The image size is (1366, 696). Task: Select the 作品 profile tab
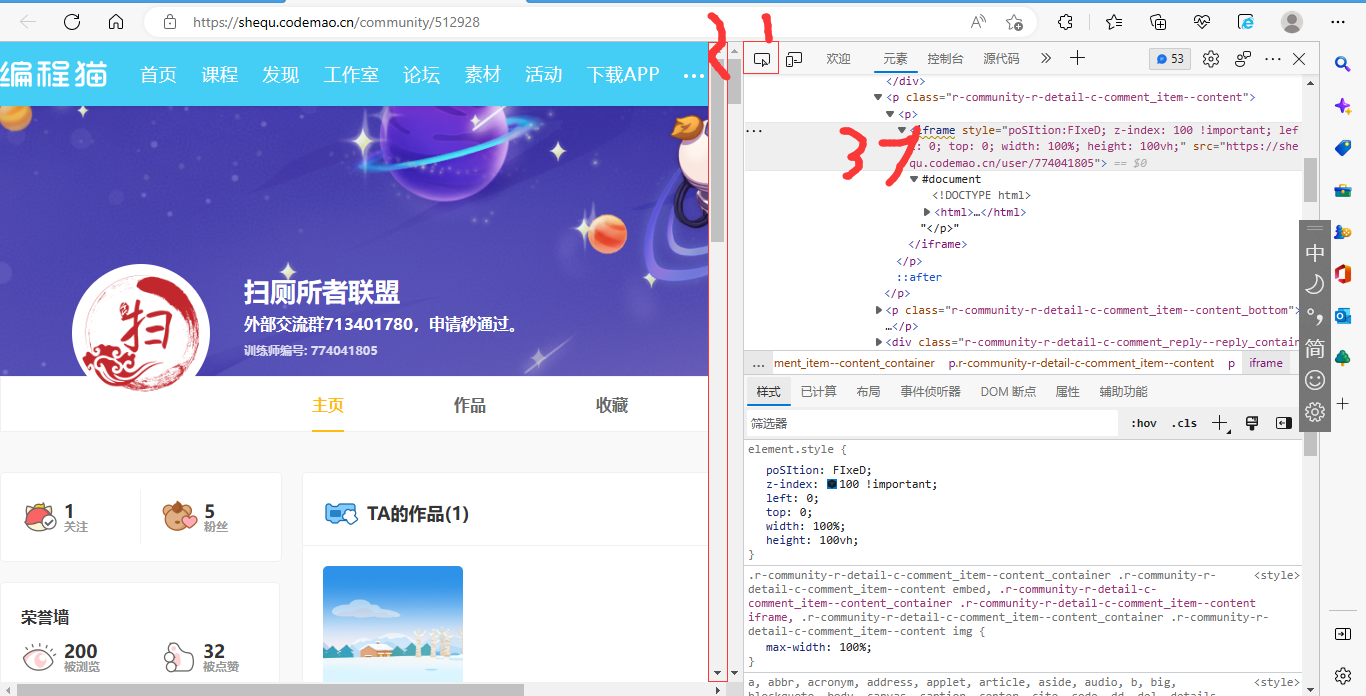click(x=470, y=405)
